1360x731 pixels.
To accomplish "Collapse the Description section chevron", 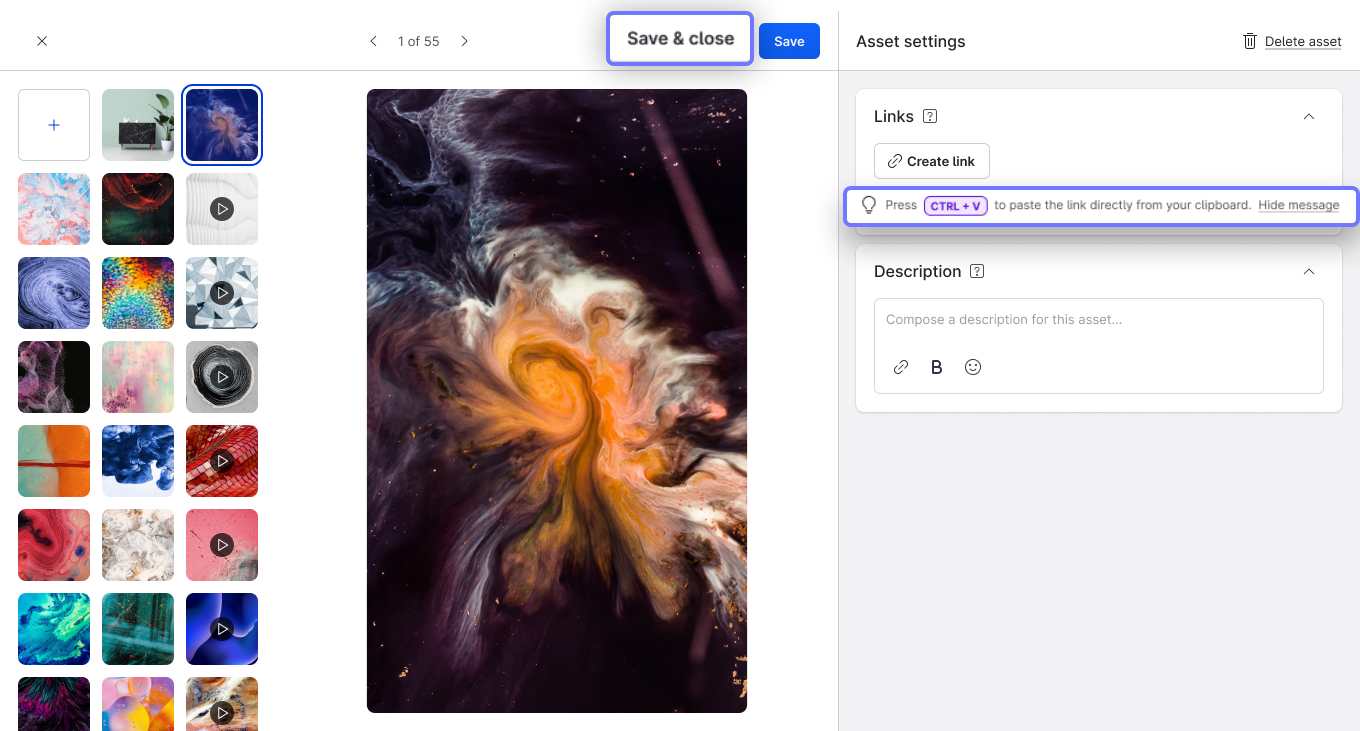I will pyautogui.click(x=1309, y=271).
